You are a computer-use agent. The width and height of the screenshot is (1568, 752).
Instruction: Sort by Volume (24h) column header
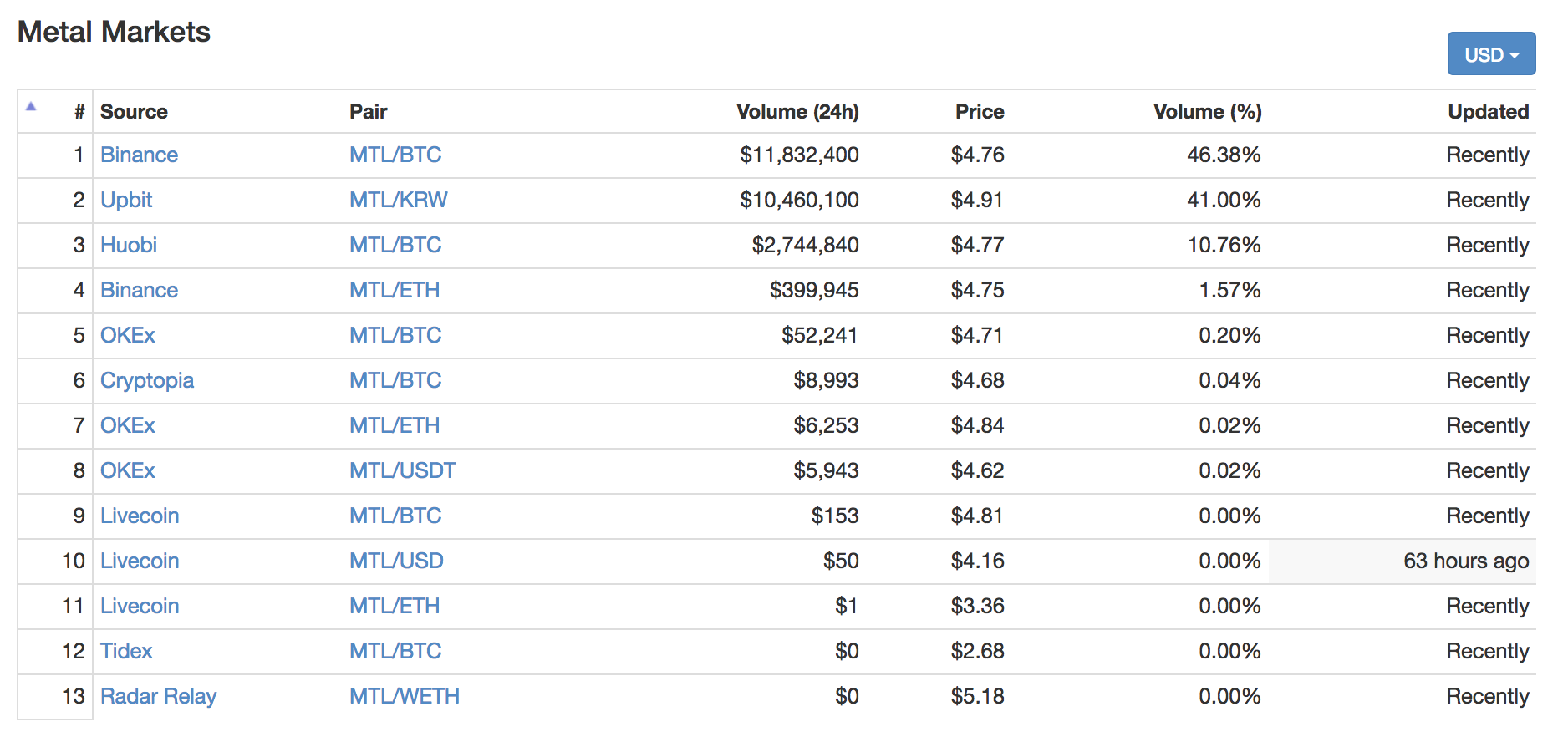tap(797, 111)
